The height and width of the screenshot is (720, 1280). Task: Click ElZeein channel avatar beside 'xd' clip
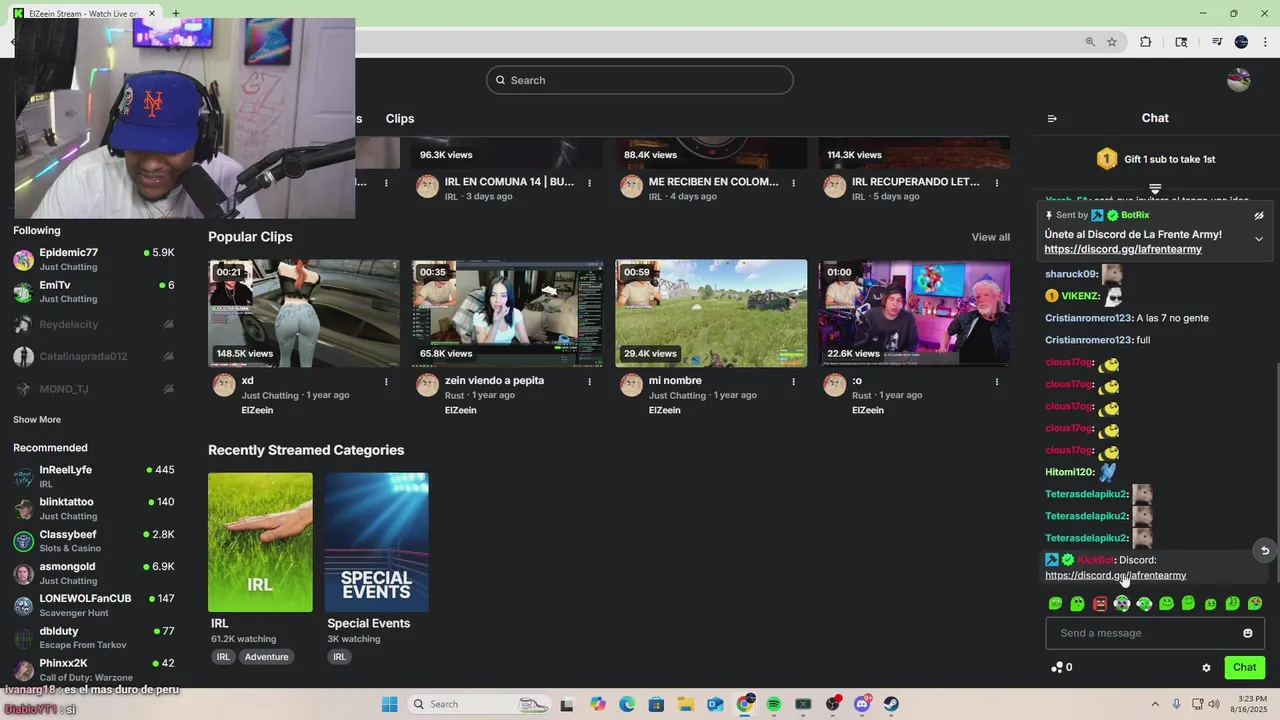click(x=224, y=385)
